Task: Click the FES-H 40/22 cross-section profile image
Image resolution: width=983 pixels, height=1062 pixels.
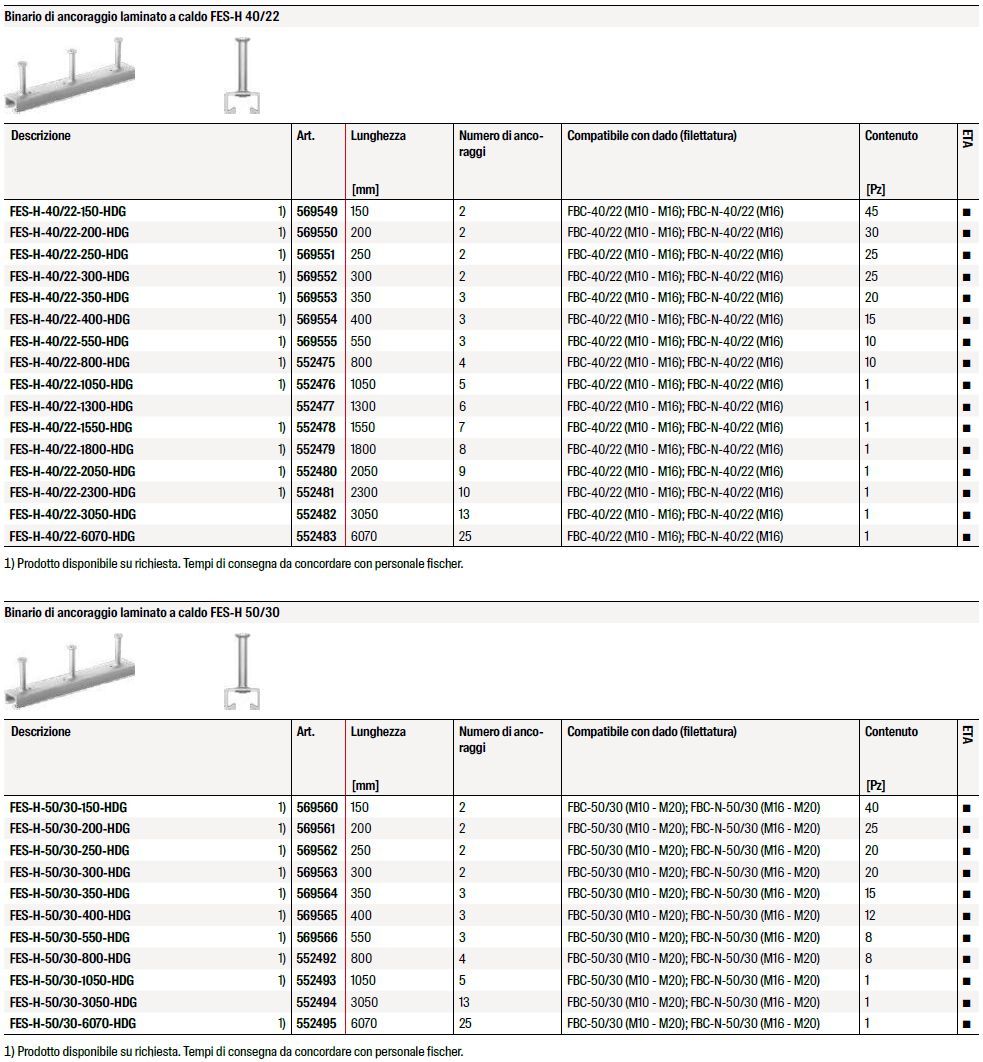Action: pyautogui.click(x=241, y=78)
